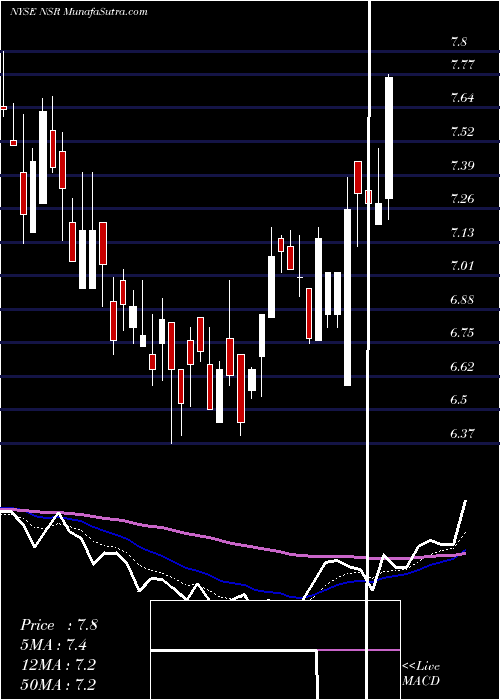
Task: Click the 6.88 price axis label
Action: point(462,300)
